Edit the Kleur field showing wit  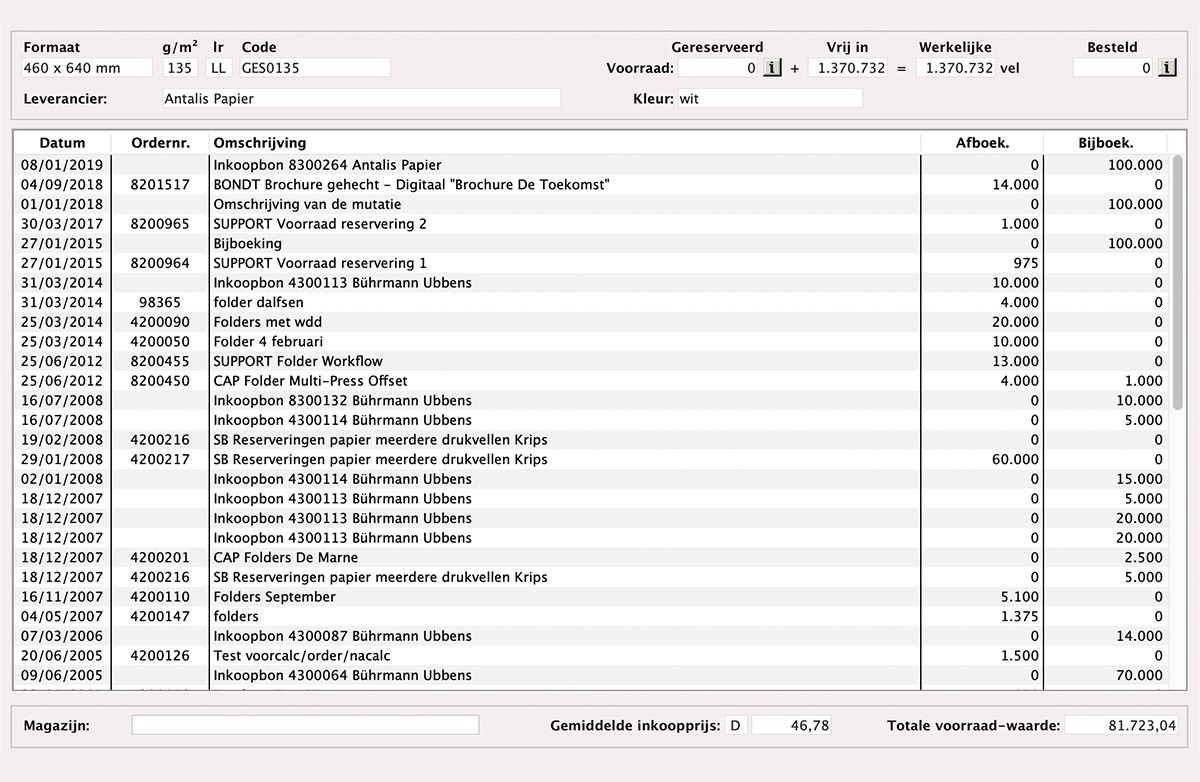pos(770,99)
